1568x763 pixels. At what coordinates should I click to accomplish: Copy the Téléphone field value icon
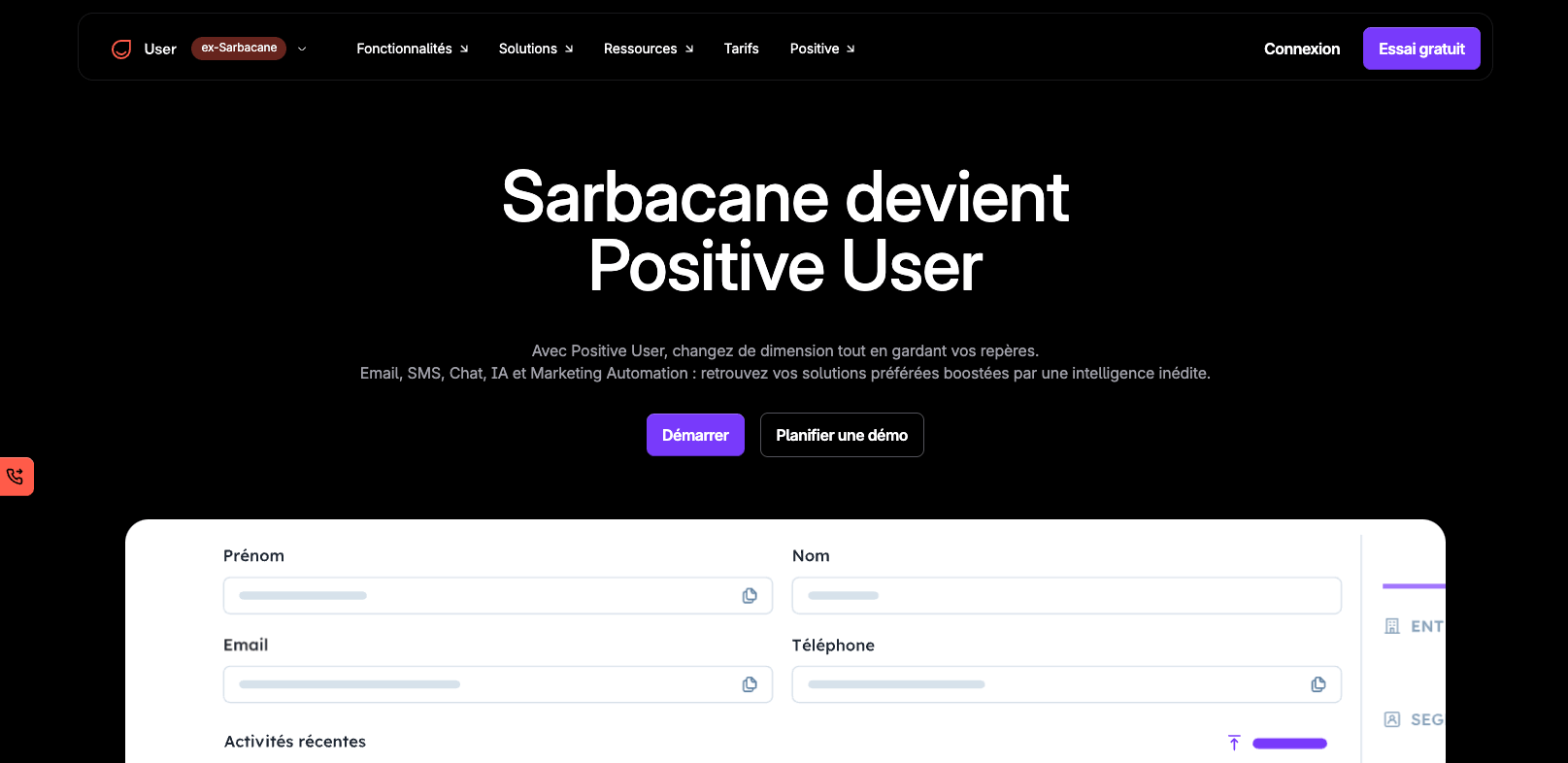click(1318, 684)
